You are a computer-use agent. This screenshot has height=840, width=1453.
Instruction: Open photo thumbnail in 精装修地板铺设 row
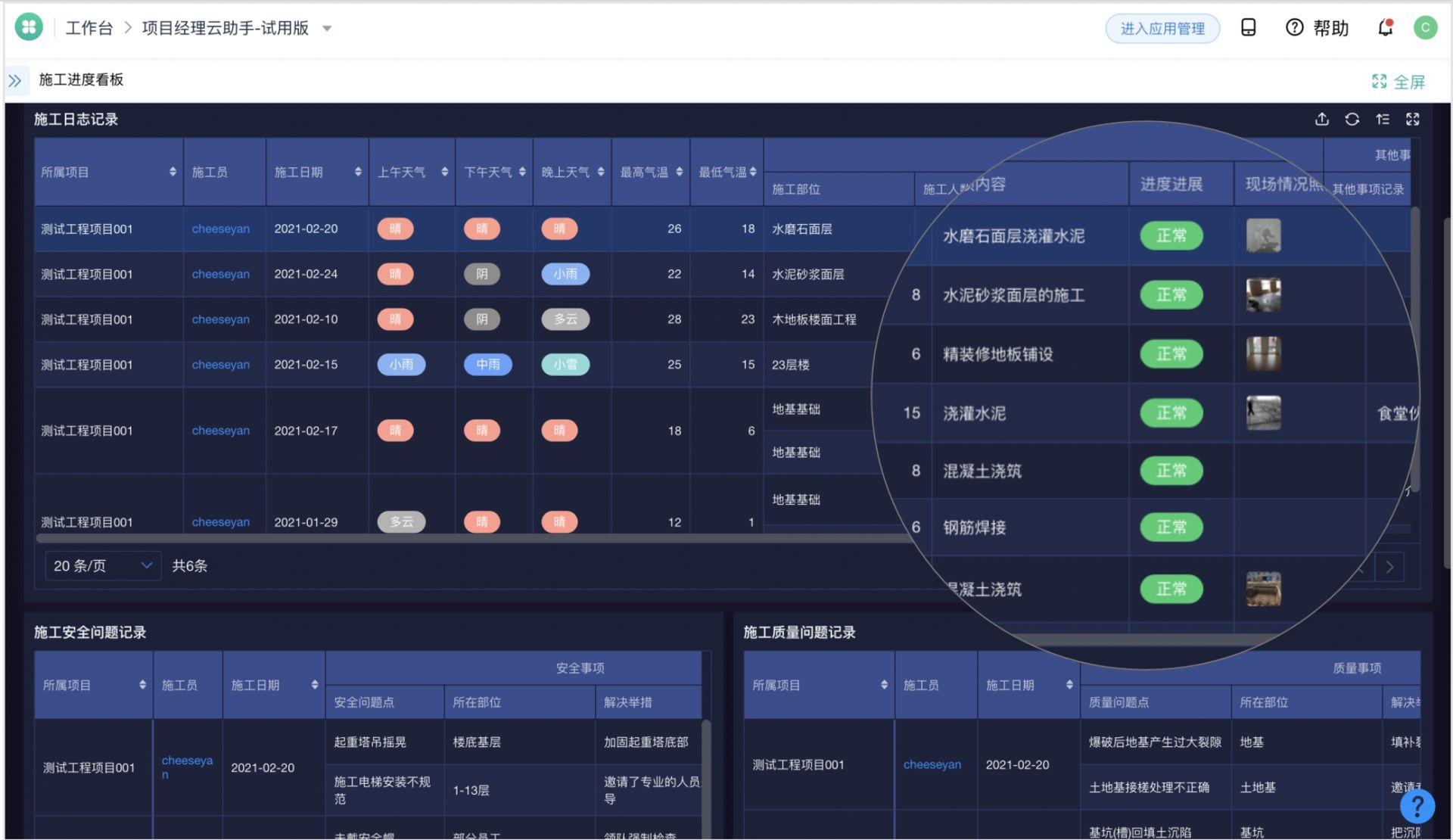tap(1263, 353)
